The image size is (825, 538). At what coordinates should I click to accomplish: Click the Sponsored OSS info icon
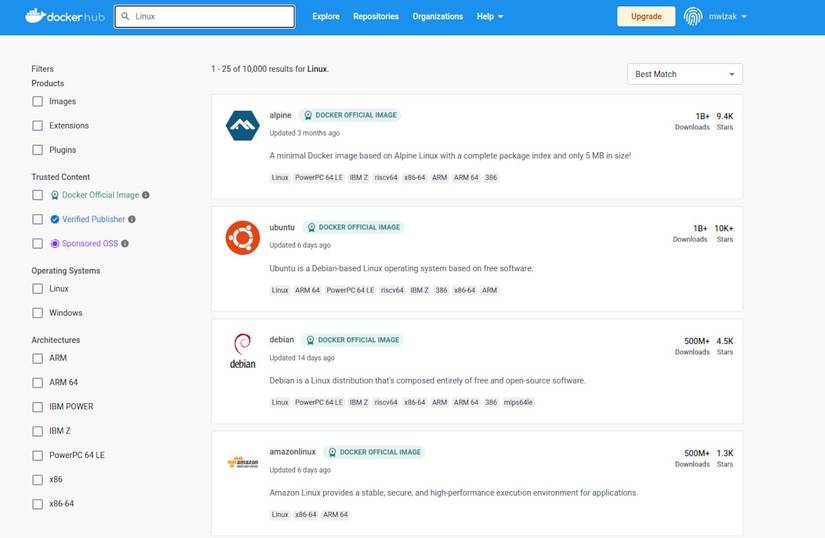(125, 243)
